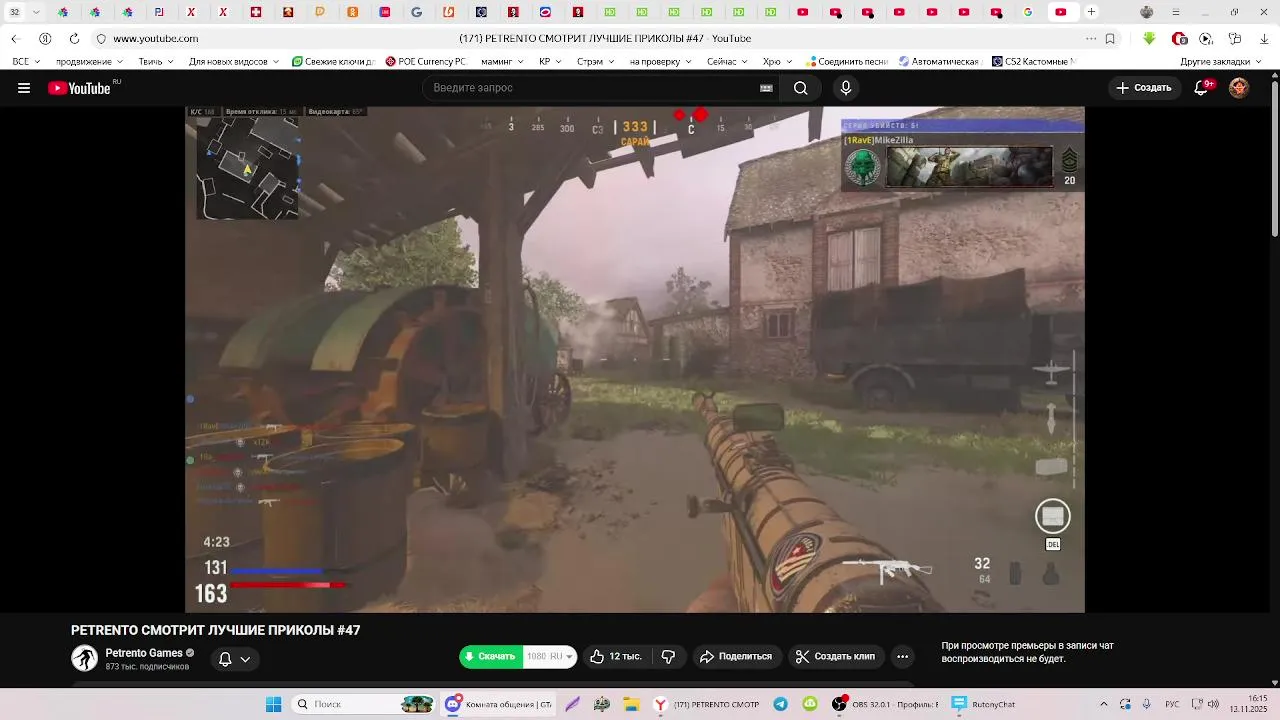The height and width of the screenshot is (720, 1280).
Task: Like the video with 12 тыс. button
Action: [x=616, y=657]
